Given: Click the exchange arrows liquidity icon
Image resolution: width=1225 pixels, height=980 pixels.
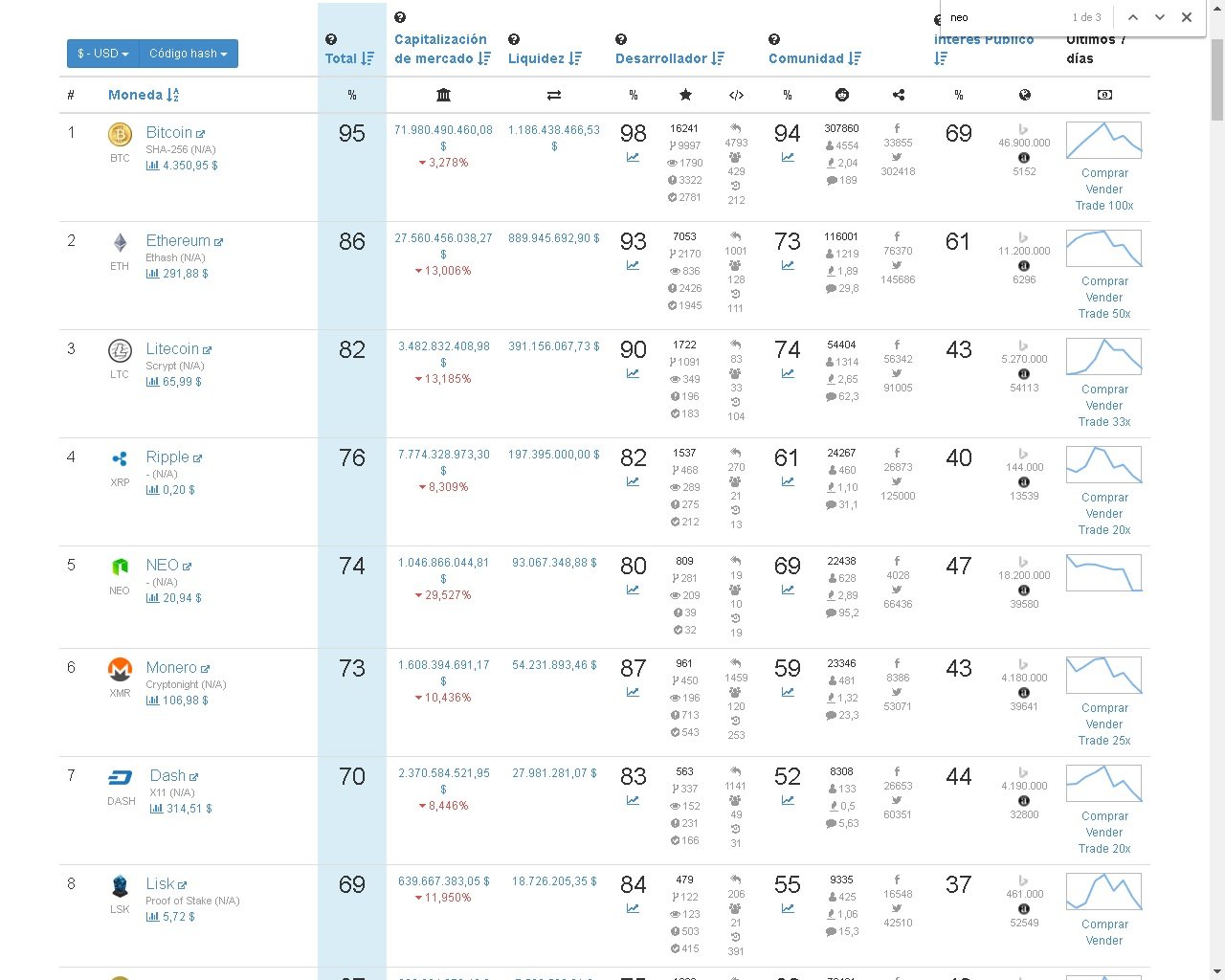Looking at the screenshot, I should (554, 95).
